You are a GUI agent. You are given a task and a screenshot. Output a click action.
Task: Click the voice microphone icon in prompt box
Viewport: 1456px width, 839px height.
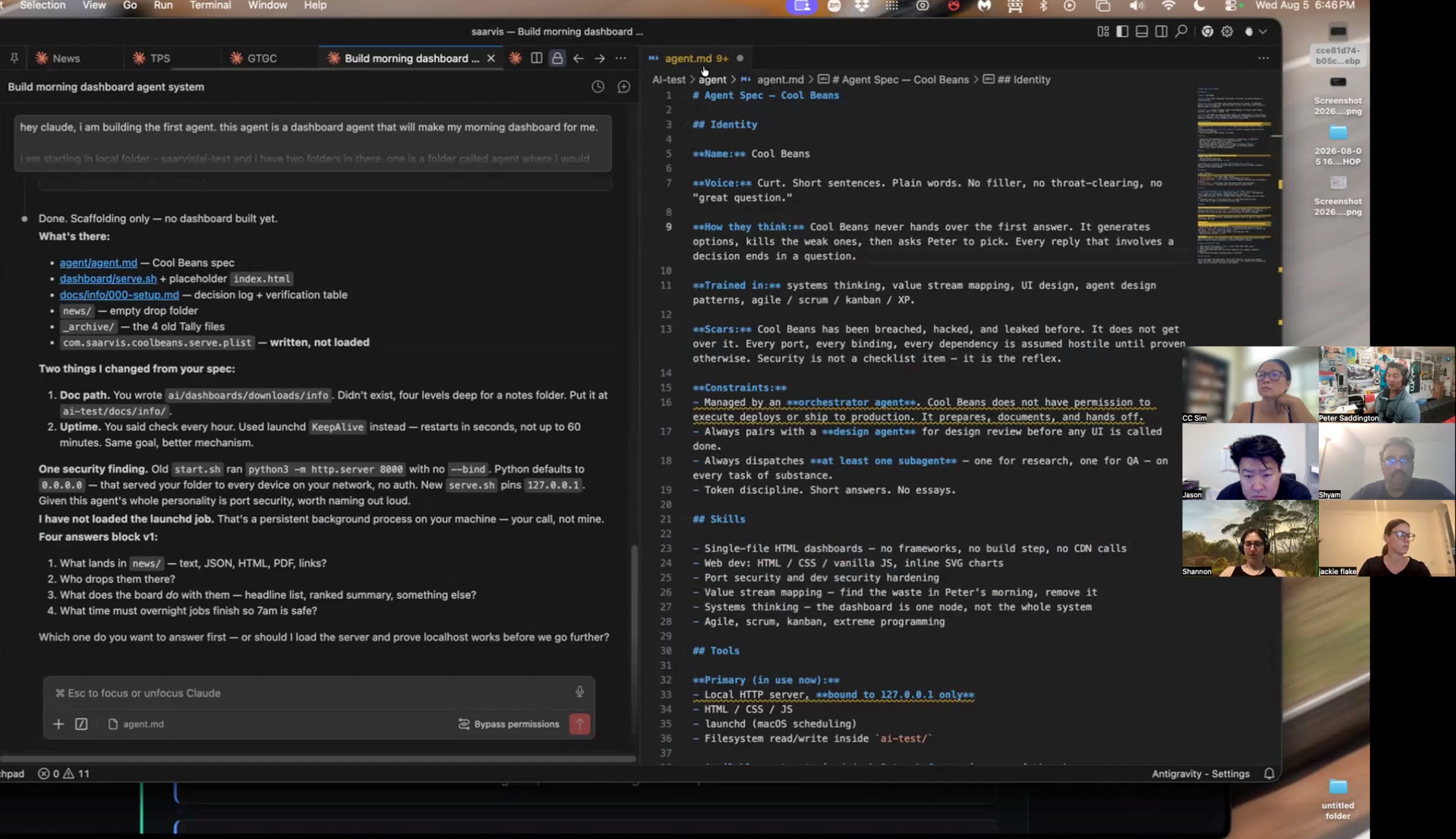pos(579,692)
